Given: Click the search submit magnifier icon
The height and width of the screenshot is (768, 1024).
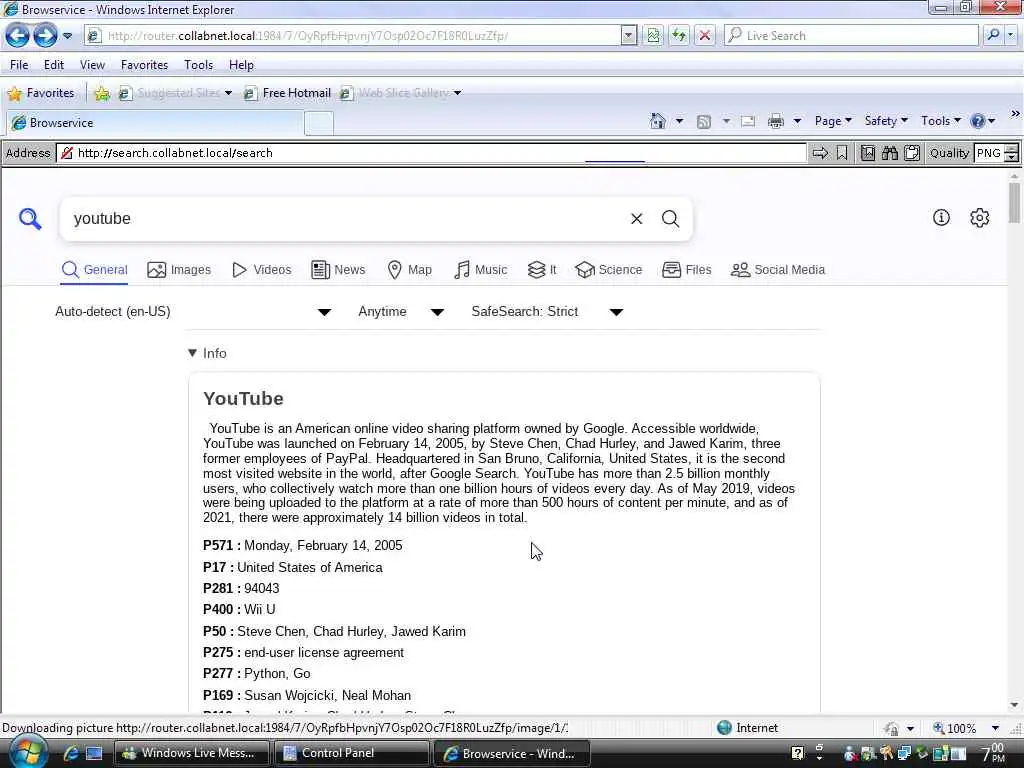Looking at the screenshot, I should coord(671,219).
